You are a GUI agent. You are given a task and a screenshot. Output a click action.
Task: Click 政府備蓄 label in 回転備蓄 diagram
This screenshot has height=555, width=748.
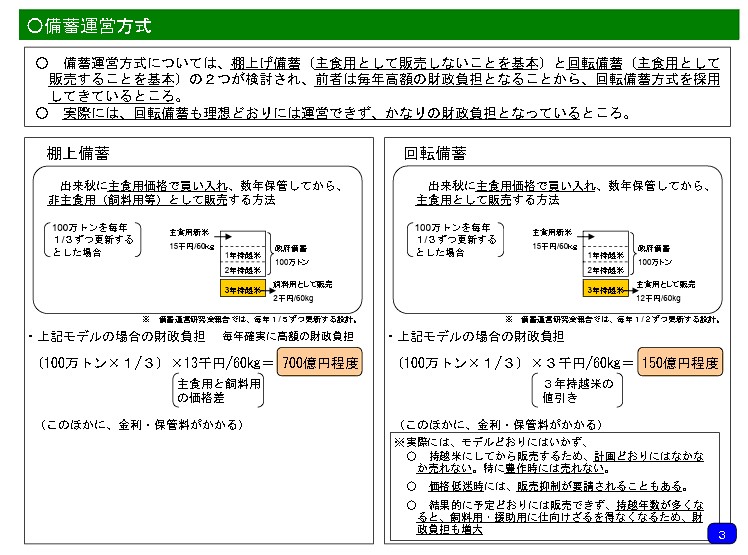click(x=654, y=248)
